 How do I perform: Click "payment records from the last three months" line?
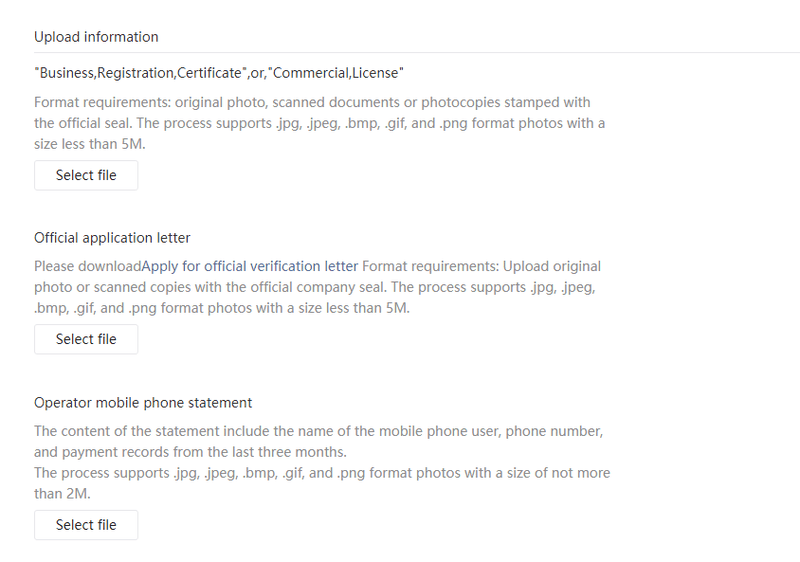click(190, 452)
